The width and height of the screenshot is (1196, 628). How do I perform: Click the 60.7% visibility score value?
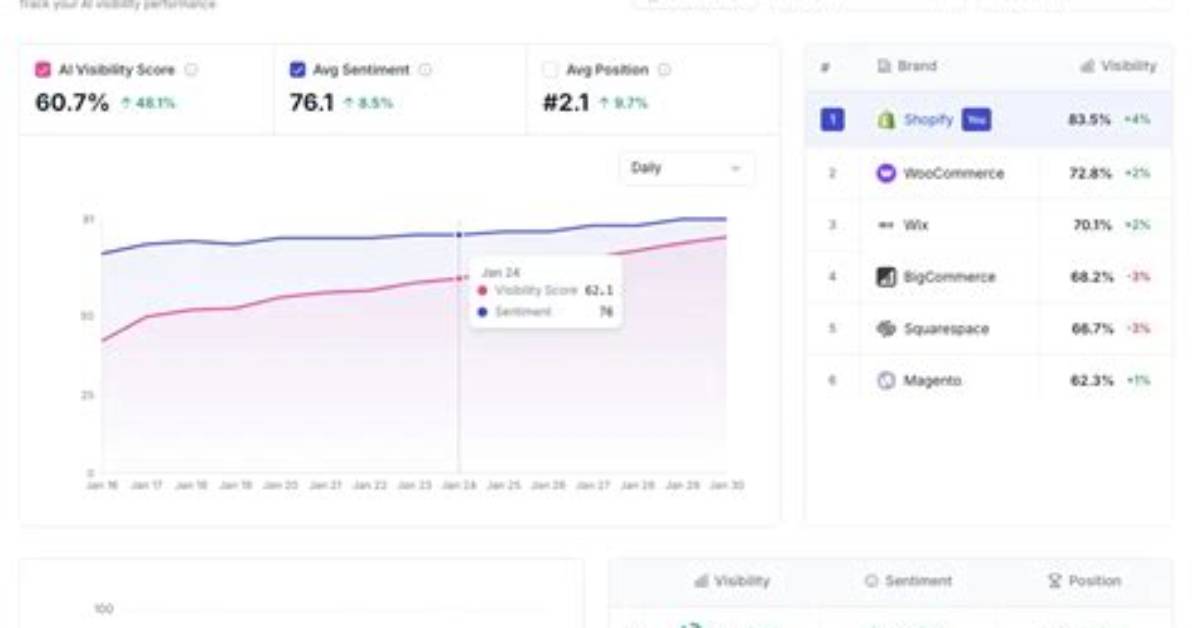pyautogui.click(x=72, y=102)
